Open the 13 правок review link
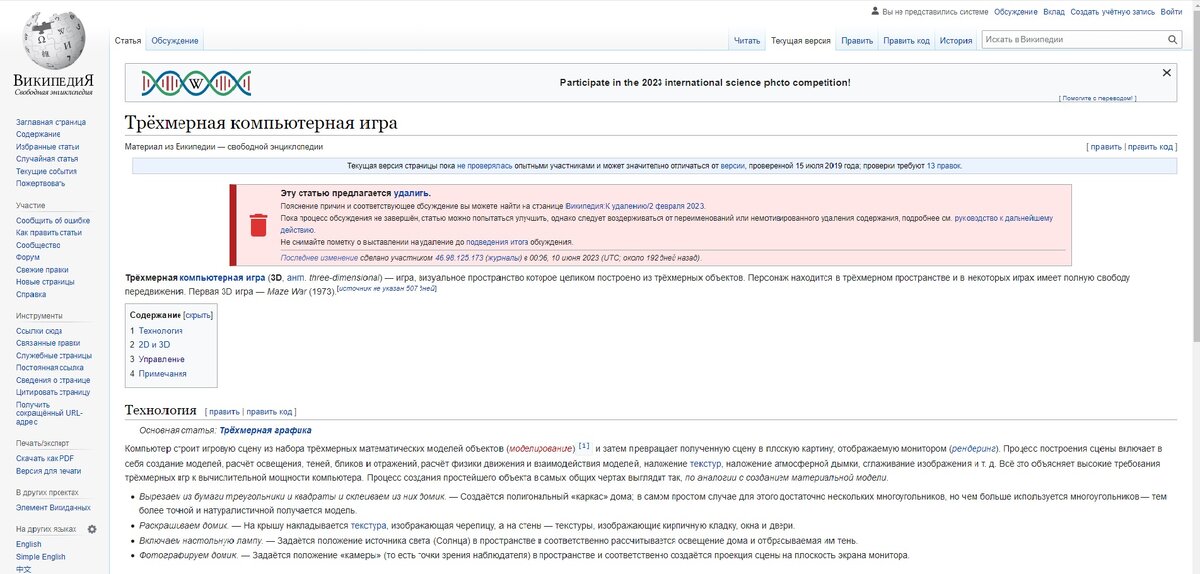The image size is (1200, 574). (x=944, y=166)
